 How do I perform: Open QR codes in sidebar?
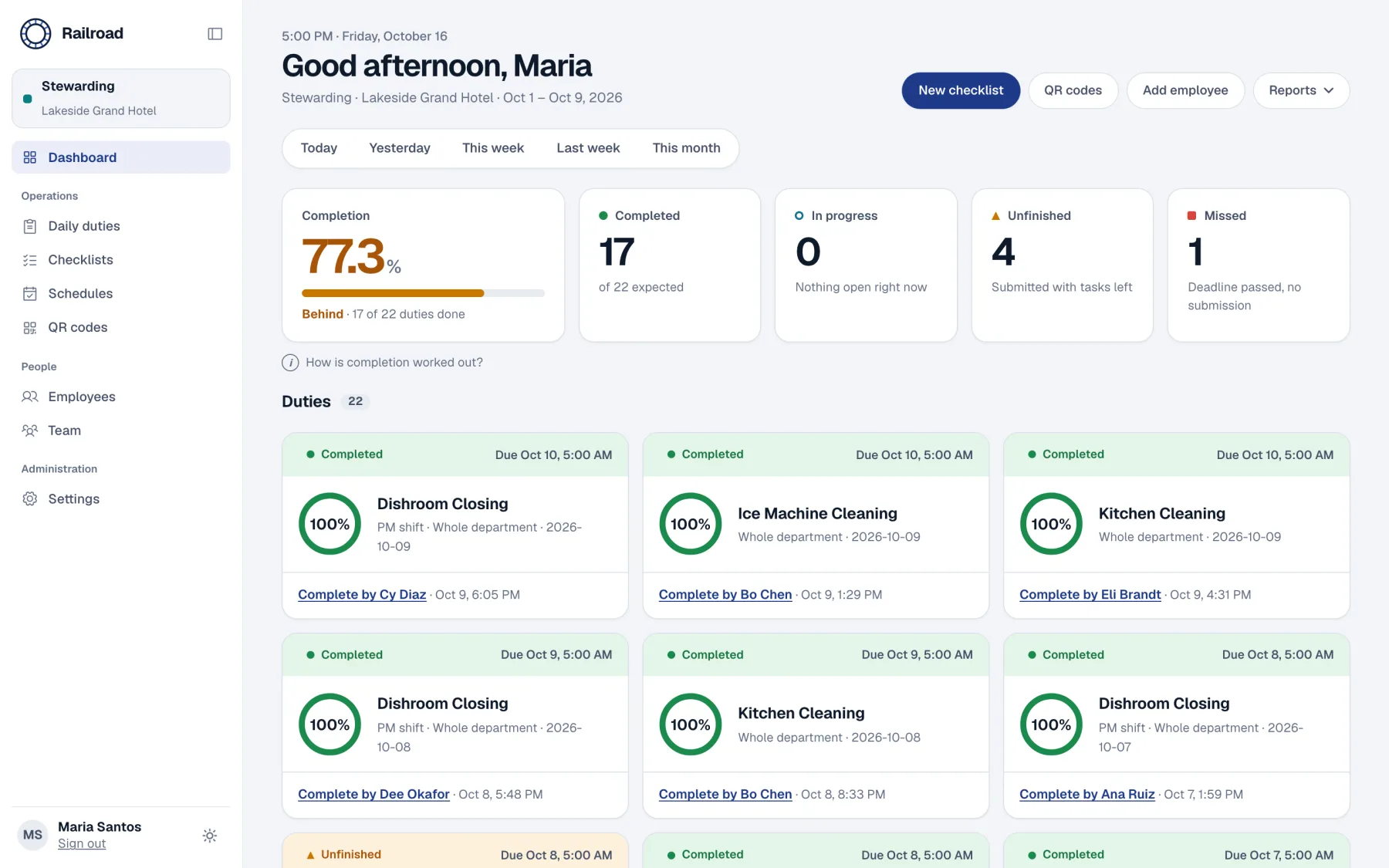[121, 327]
